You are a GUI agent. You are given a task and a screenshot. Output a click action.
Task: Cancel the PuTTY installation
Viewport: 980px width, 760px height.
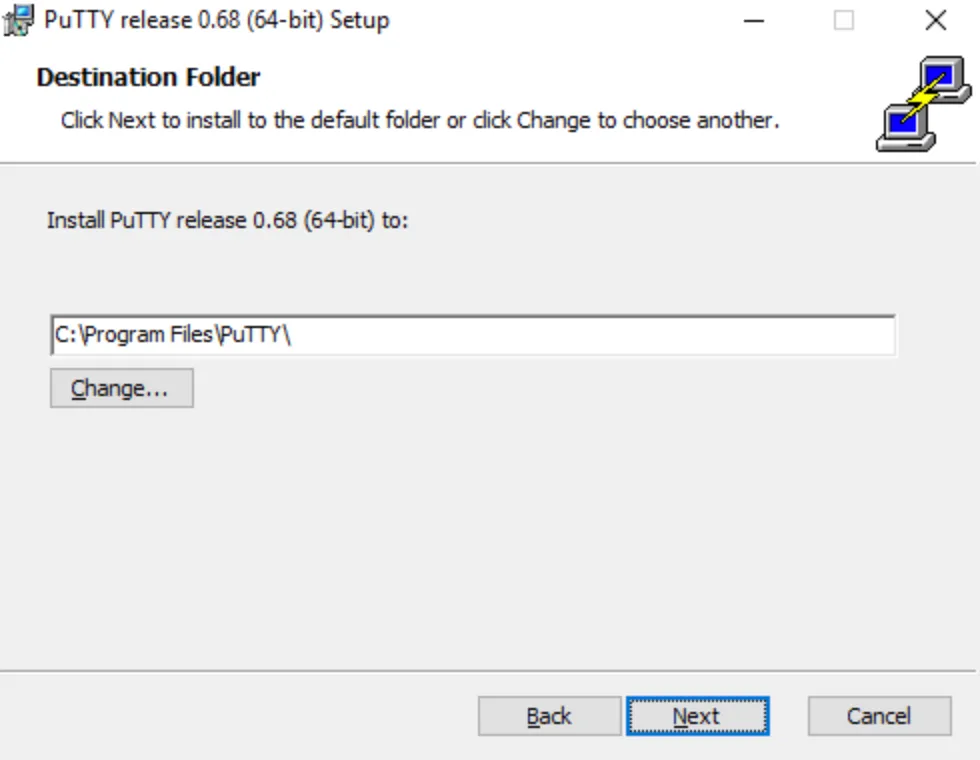879,716
